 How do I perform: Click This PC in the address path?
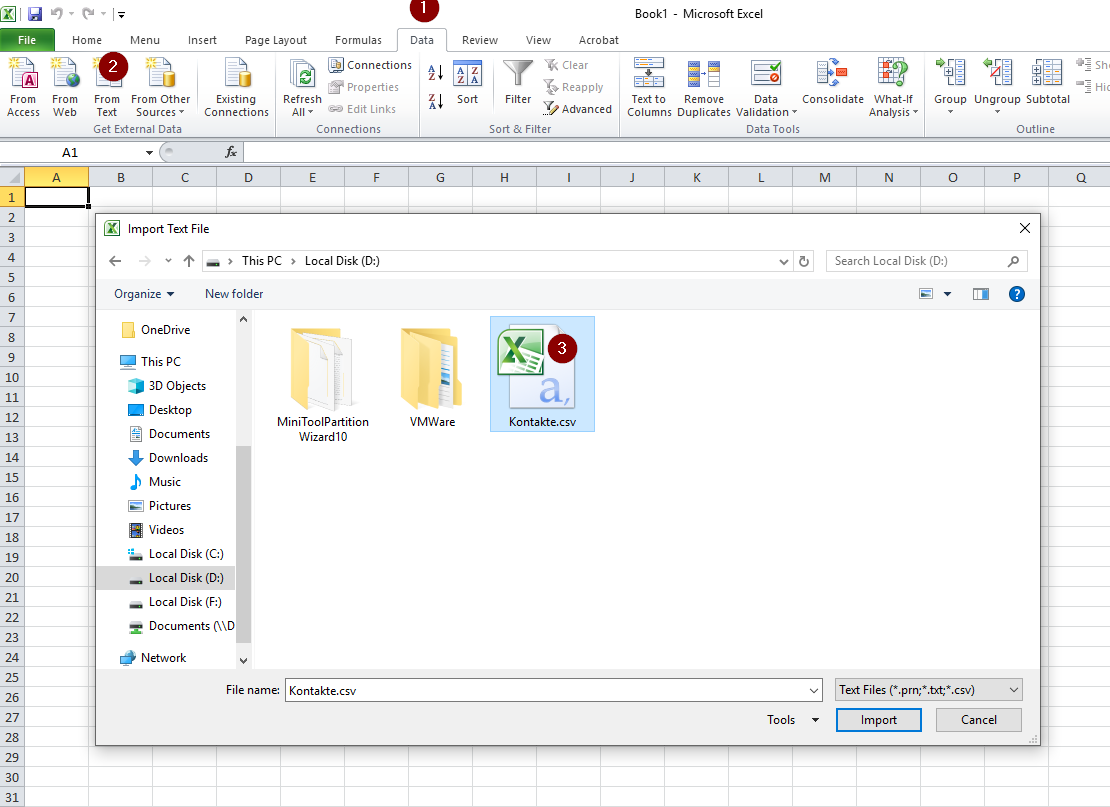[261, 261]
